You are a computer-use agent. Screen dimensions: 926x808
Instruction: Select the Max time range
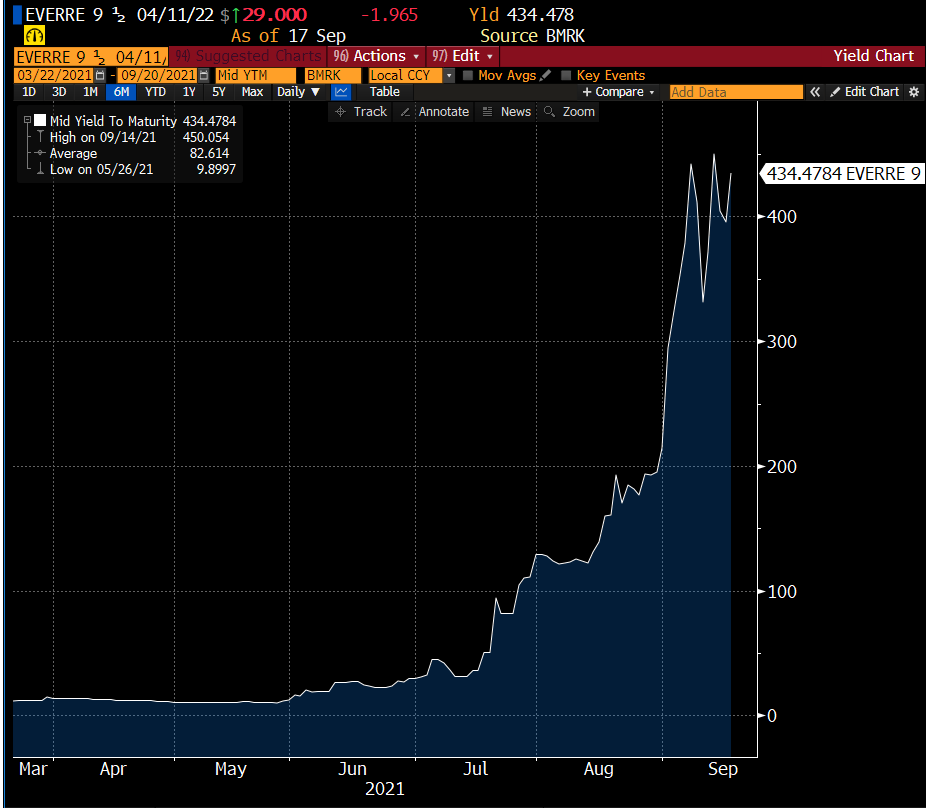pos(252,92)
